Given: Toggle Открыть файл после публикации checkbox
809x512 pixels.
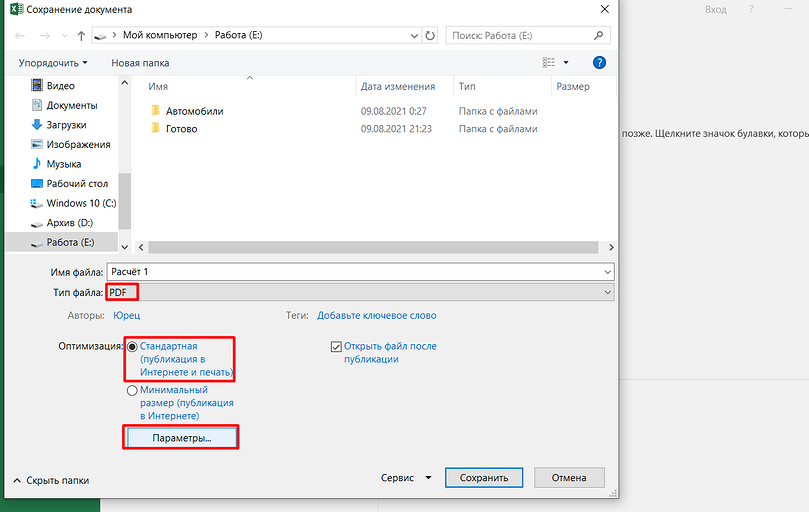Looking at the screenshot, I should coord(337,347).
